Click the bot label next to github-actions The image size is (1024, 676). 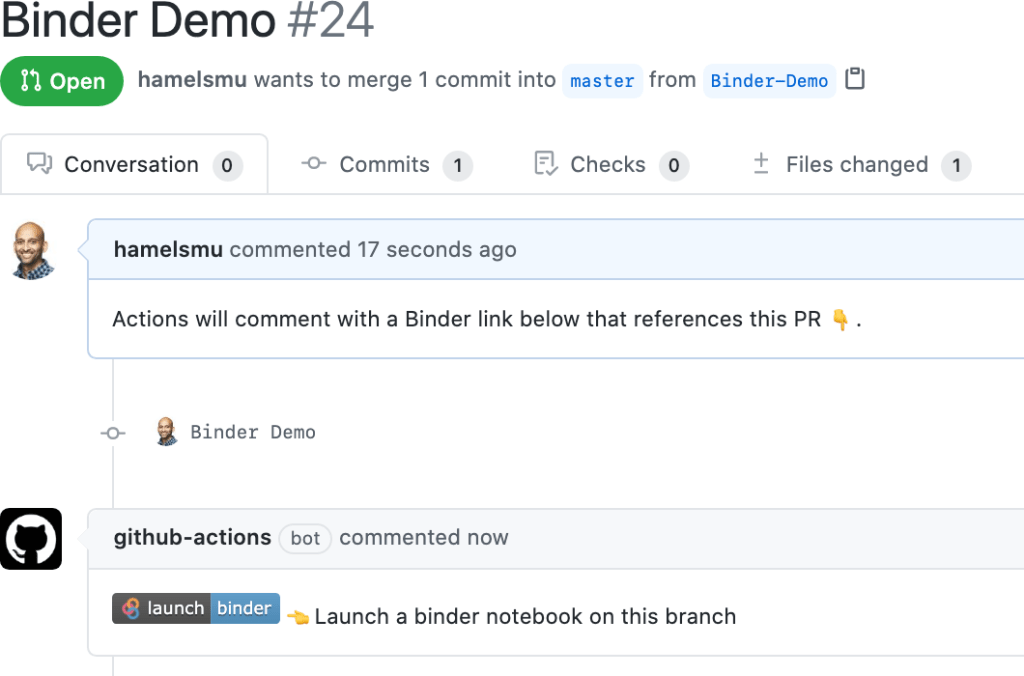pyautogui.click(x=303, y=538)
